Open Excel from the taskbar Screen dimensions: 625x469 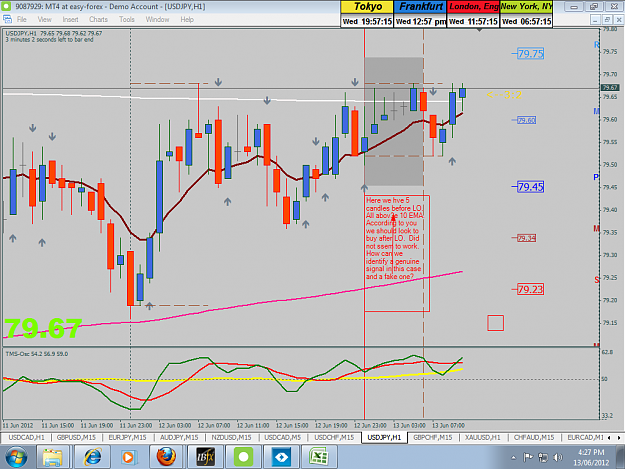tap(319, 457)
